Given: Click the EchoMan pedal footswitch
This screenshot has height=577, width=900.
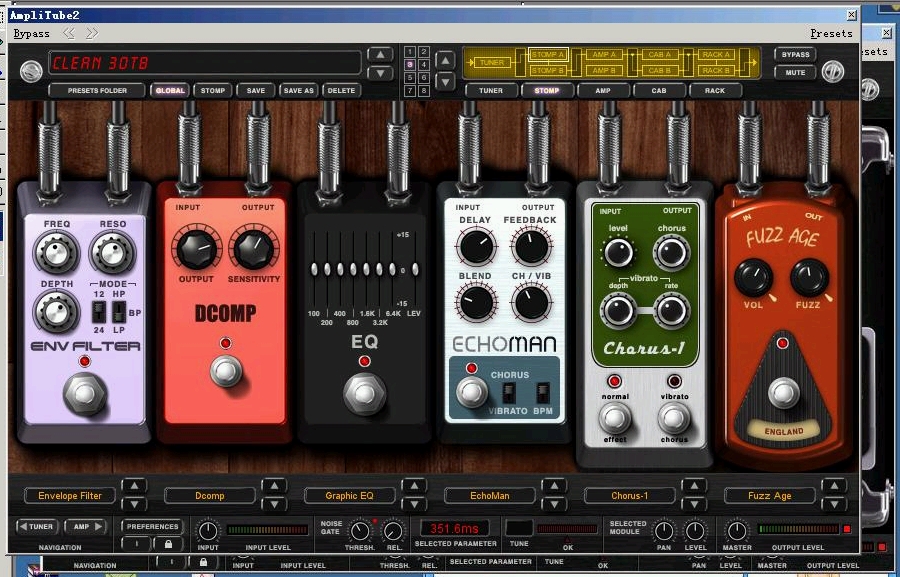Looking at the screenshot, I should (x=471, y=393).
